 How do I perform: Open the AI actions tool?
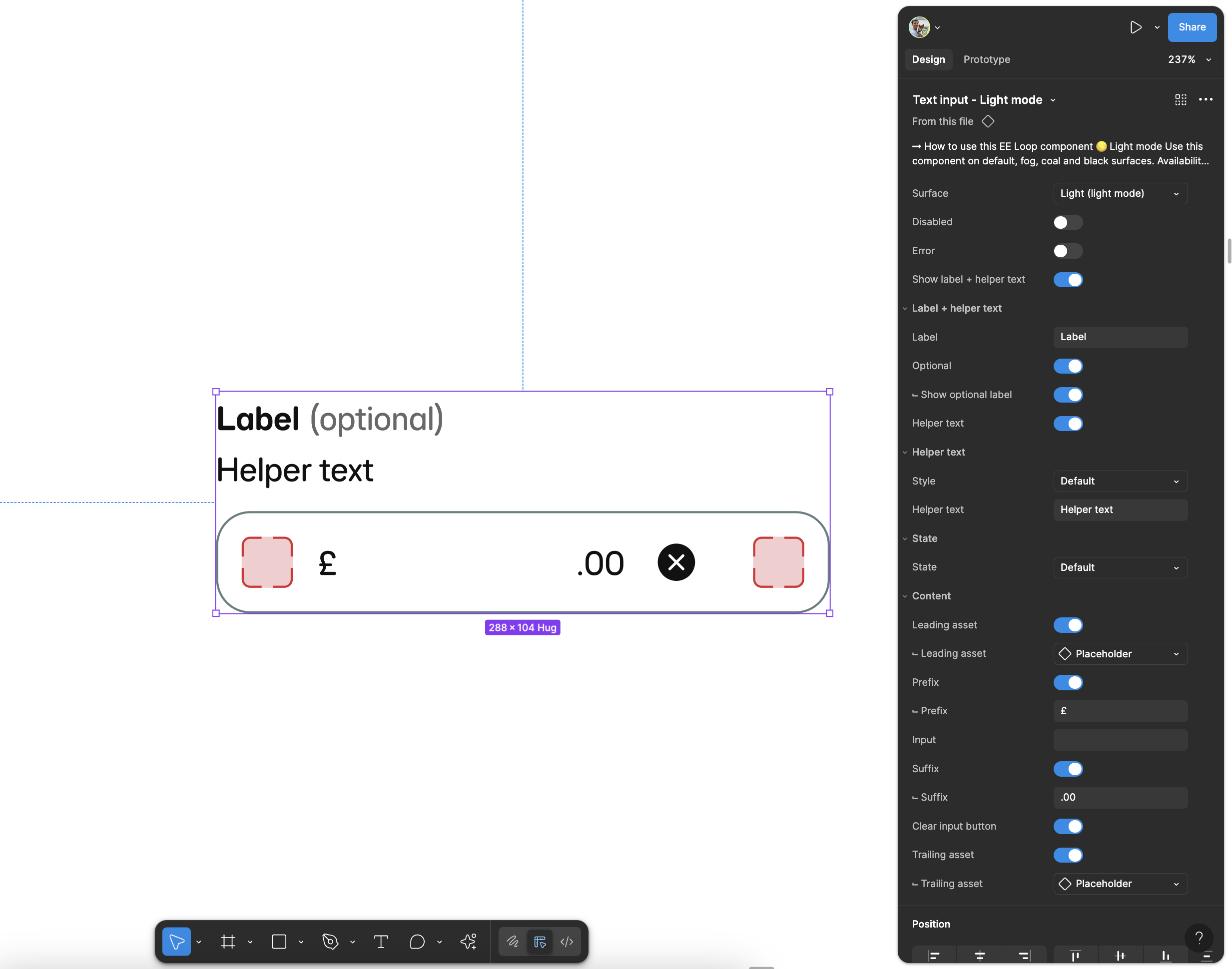click(x=468, y=942)
